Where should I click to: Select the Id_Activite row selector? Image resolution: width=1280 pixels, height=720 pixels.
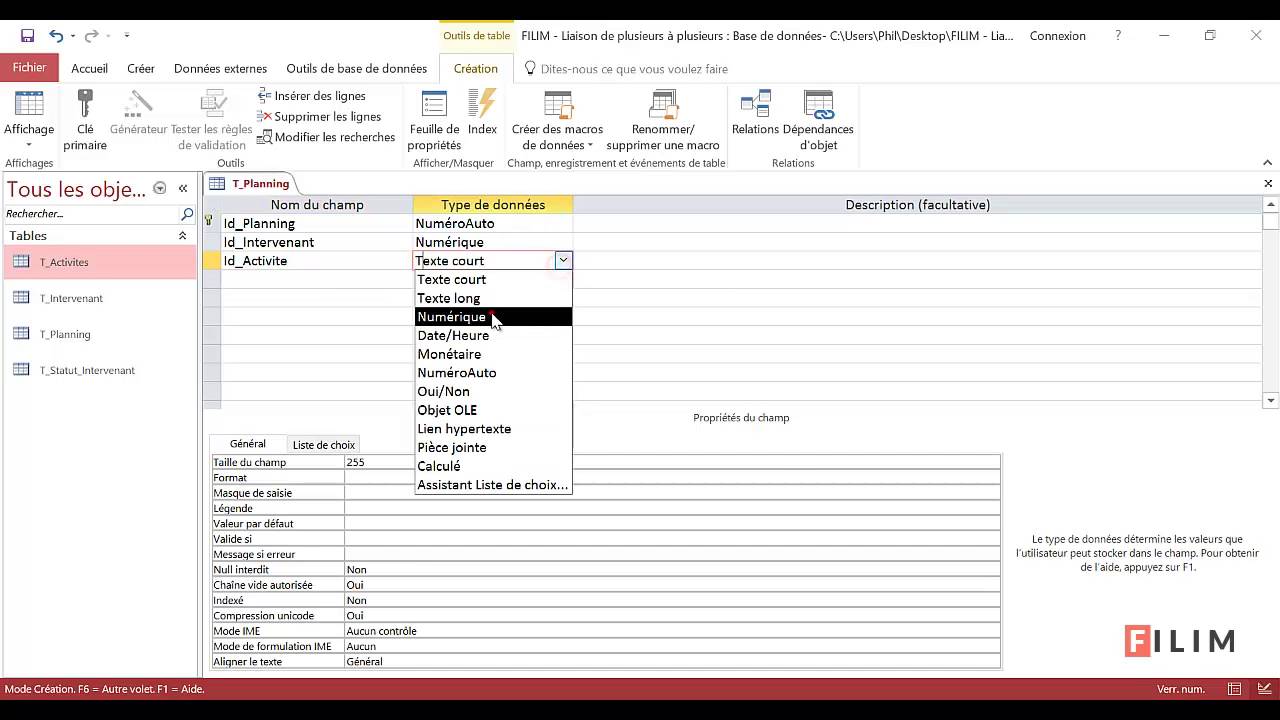tap(211, 260)
